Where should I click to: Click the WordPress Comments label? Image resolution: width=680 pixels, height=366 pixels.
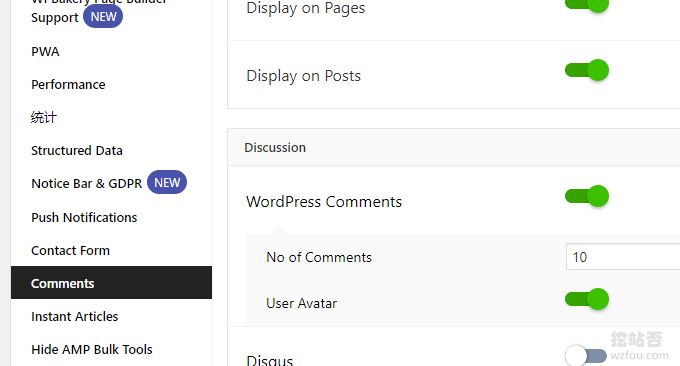[x=324, y=202]
